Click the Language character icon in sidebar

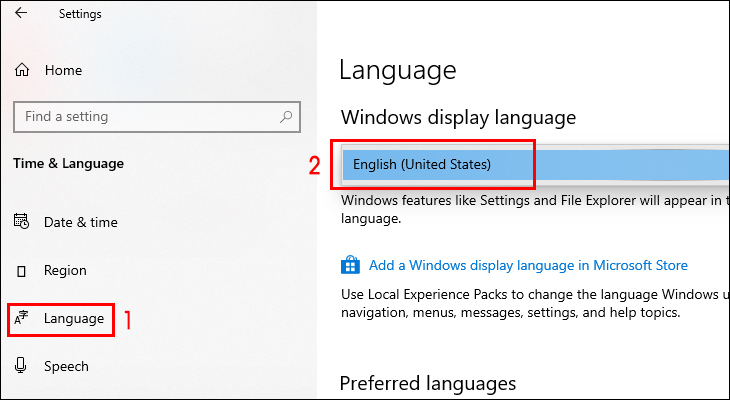pos(21,318)
